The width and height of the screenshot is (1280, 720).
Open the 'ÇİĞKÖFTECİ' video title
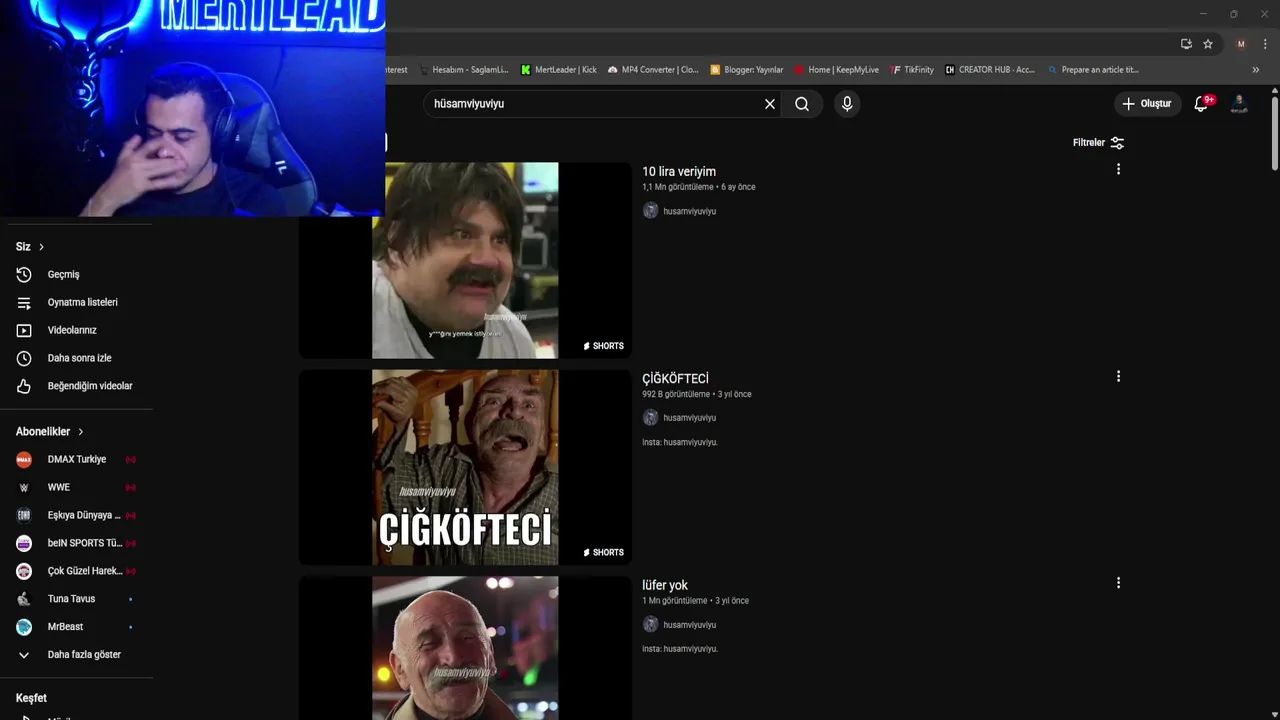675,379
